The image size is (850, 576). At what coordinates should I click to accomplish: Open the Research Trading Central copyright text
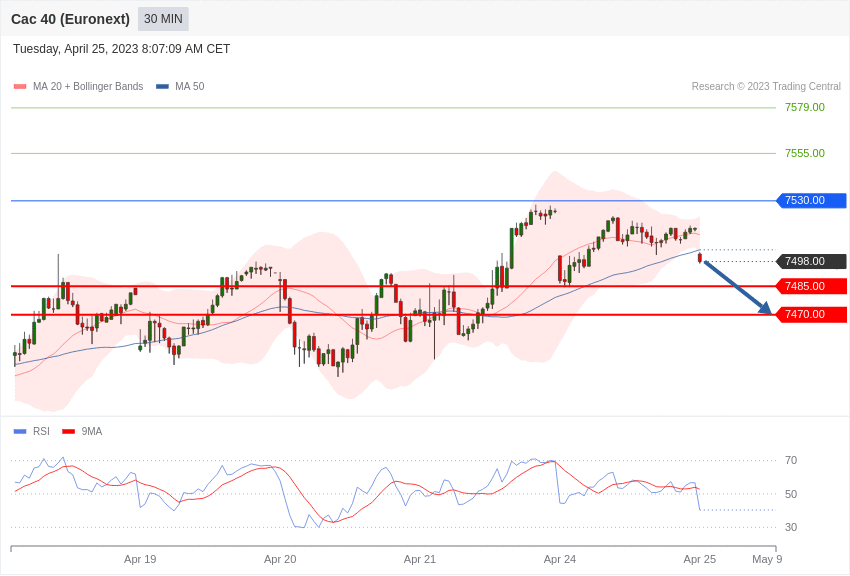click(766, 87)
